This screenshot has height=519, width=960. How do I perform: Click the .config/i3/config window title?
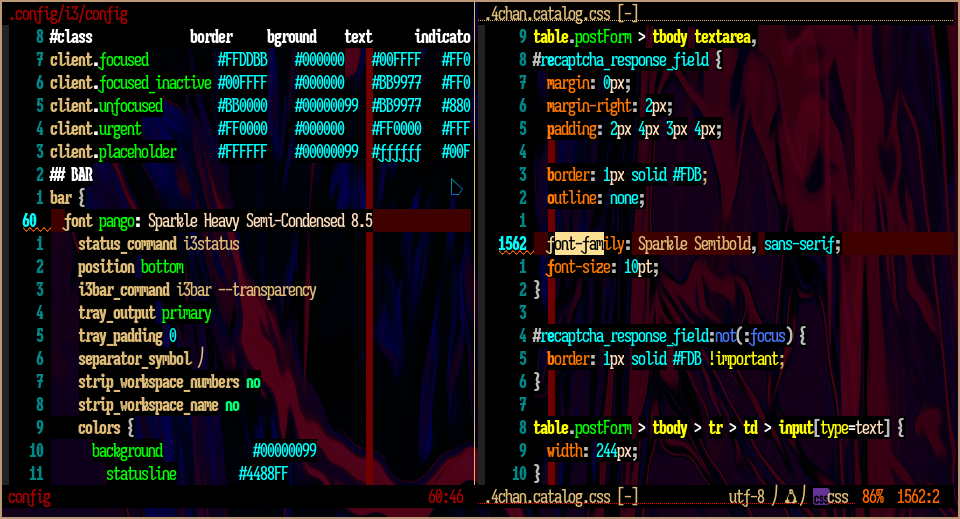tap(69, 14)
